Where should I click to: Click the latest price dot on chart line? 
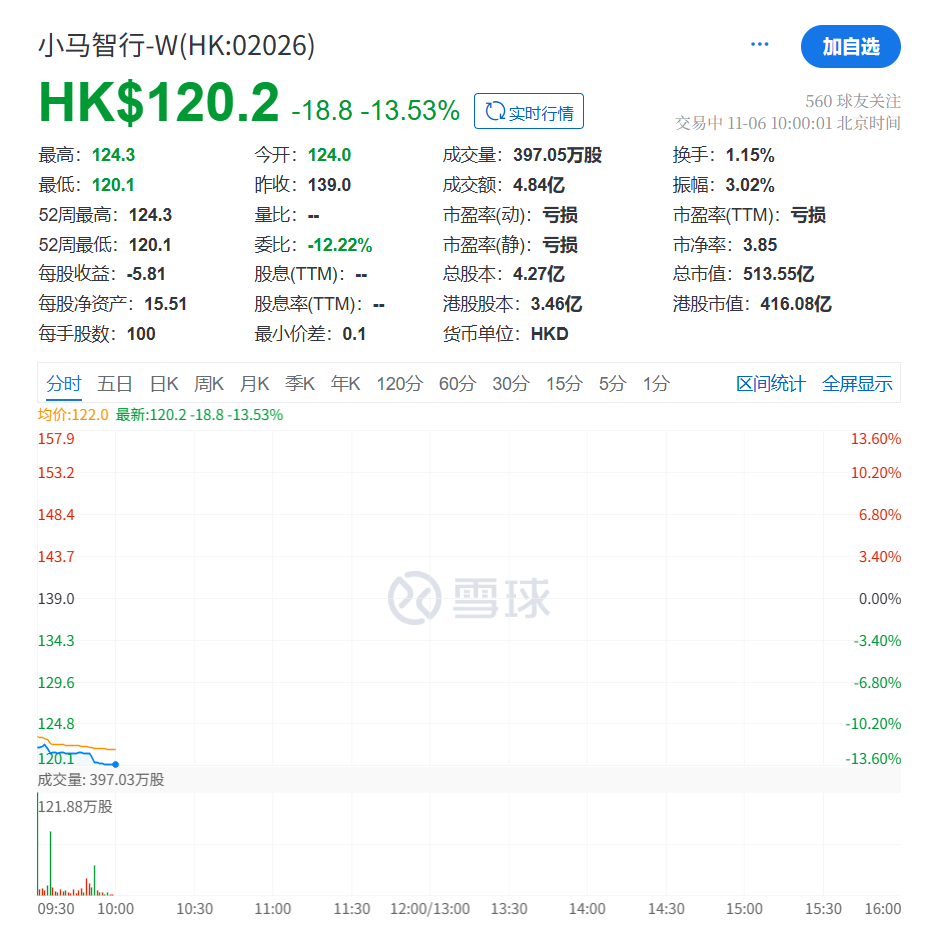coord(116,764)
